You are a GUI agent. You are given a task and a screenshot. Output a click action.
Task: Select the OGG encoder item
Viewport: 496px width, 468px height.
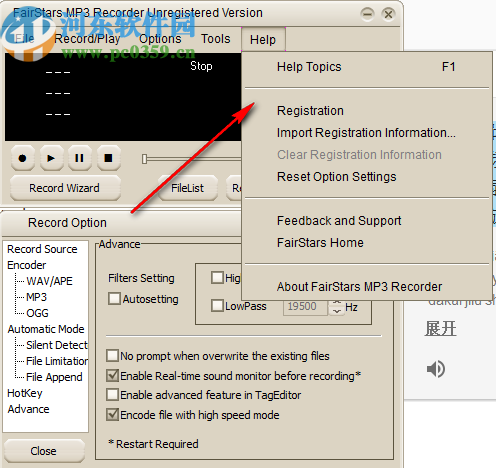click(x=37, y=313)
